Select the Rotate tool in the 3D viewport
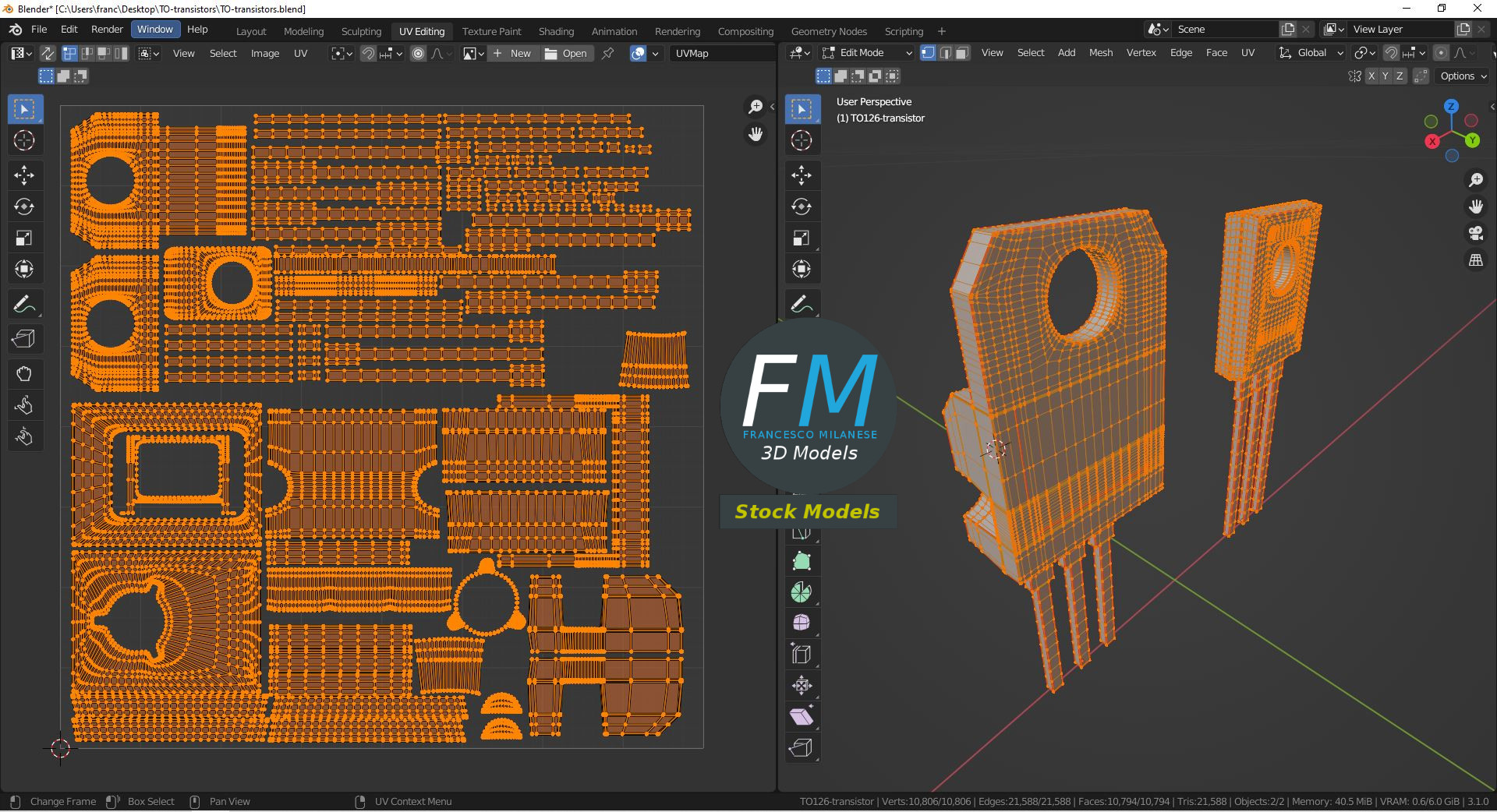This screenshot has width=1497, height=812. pyautogui.click(x=801, y=207)
